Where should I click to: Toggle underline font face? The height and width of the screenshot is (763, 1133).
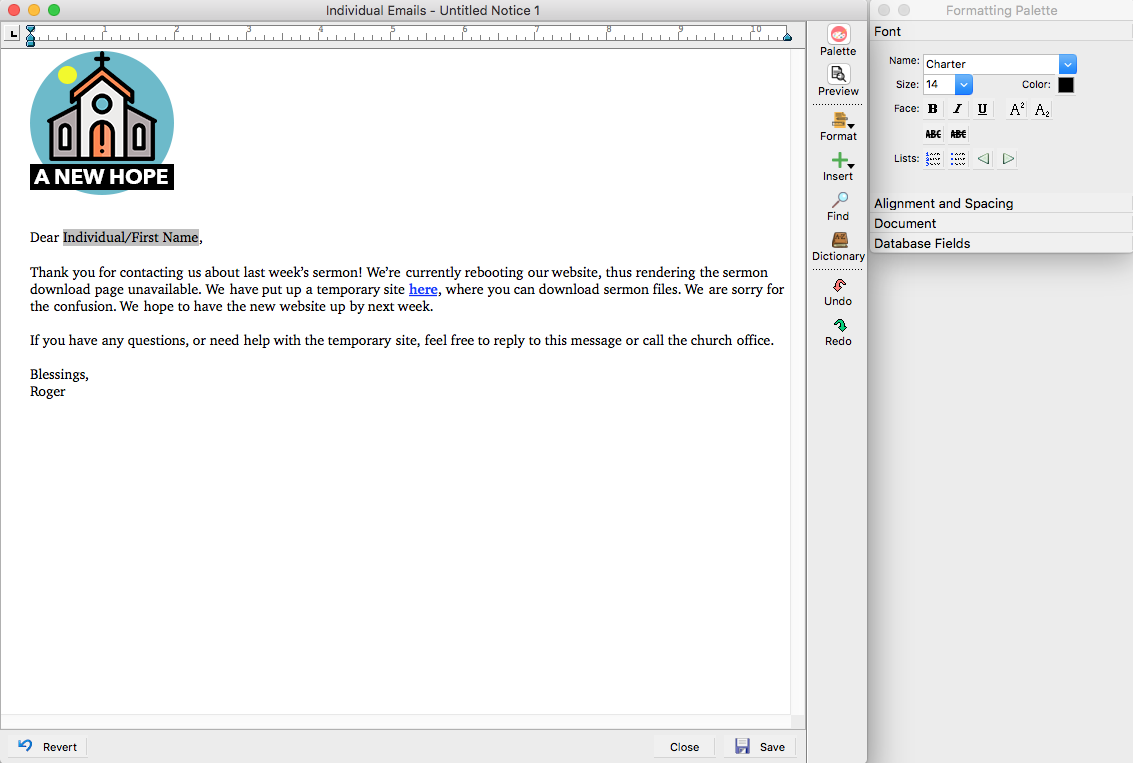pyautogui.click(x=982, y=109)
